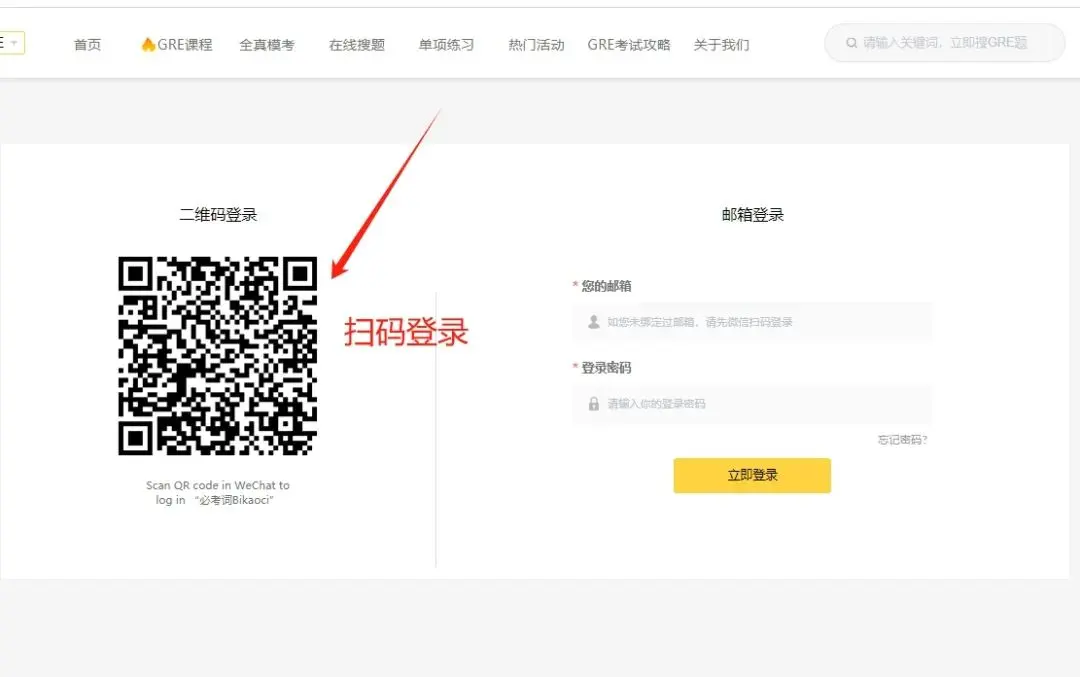The width and height of the screenshot is (1080, 677).
Task: Click the magnifier icon in search box
Action: (x=851, y=43)
